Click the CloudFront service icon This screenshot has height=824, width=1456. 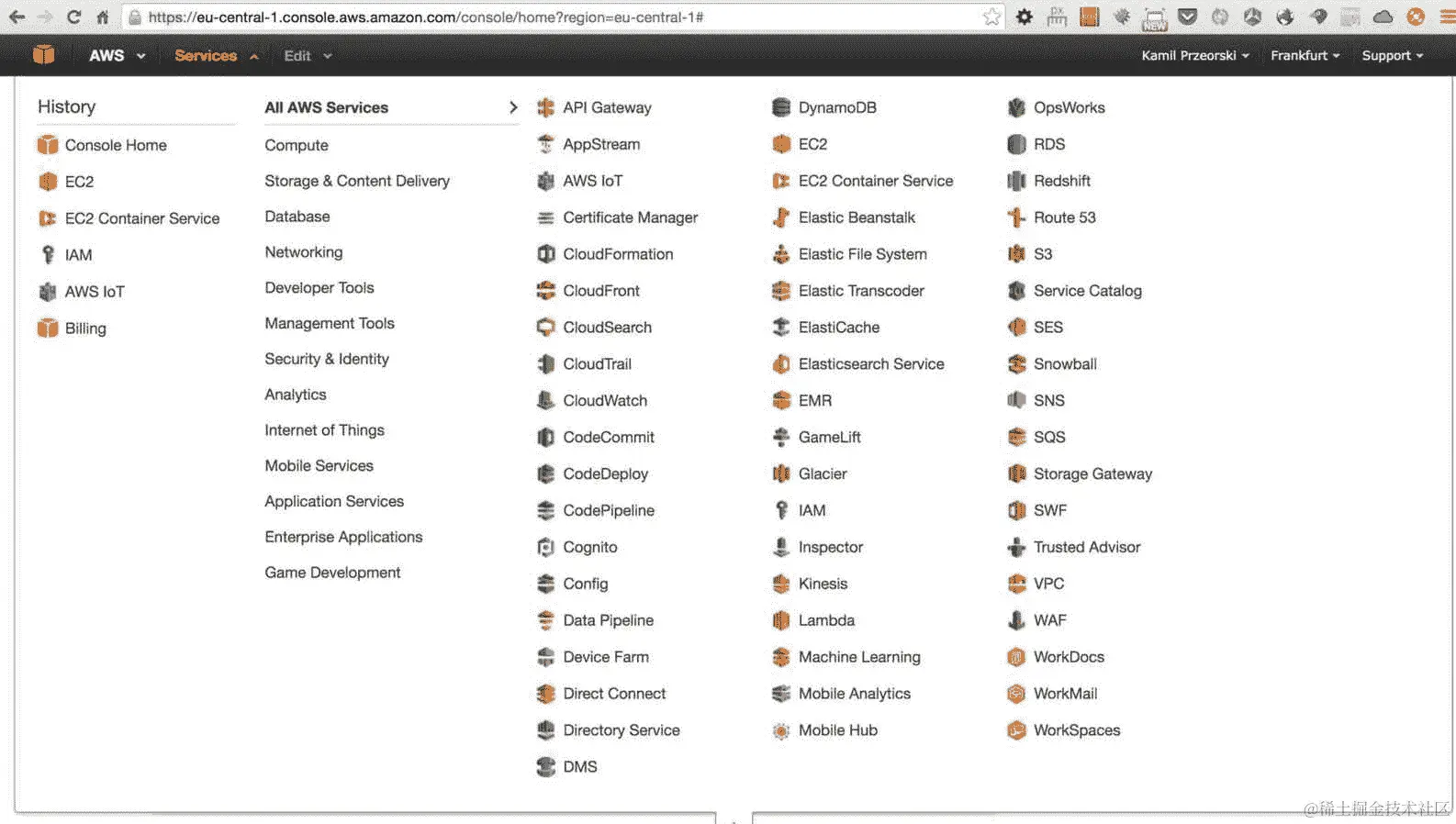click(x=545, y=291)
